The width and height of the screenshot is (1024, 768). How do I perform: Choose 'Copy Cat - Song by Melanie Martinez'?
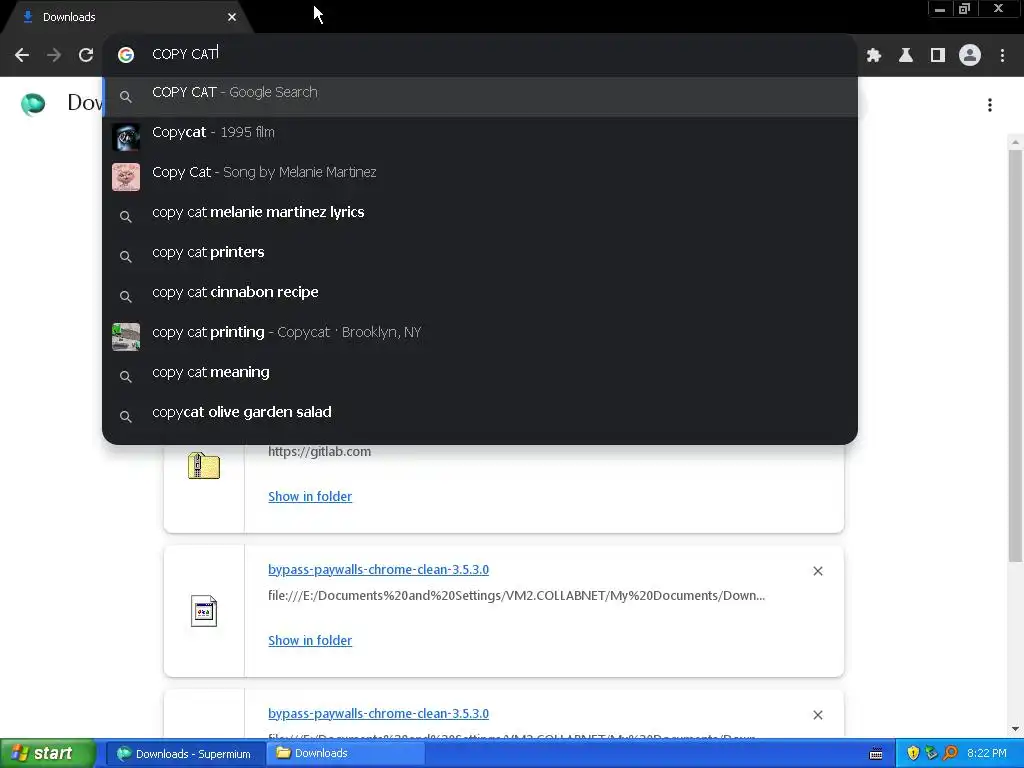coord(480,177)
